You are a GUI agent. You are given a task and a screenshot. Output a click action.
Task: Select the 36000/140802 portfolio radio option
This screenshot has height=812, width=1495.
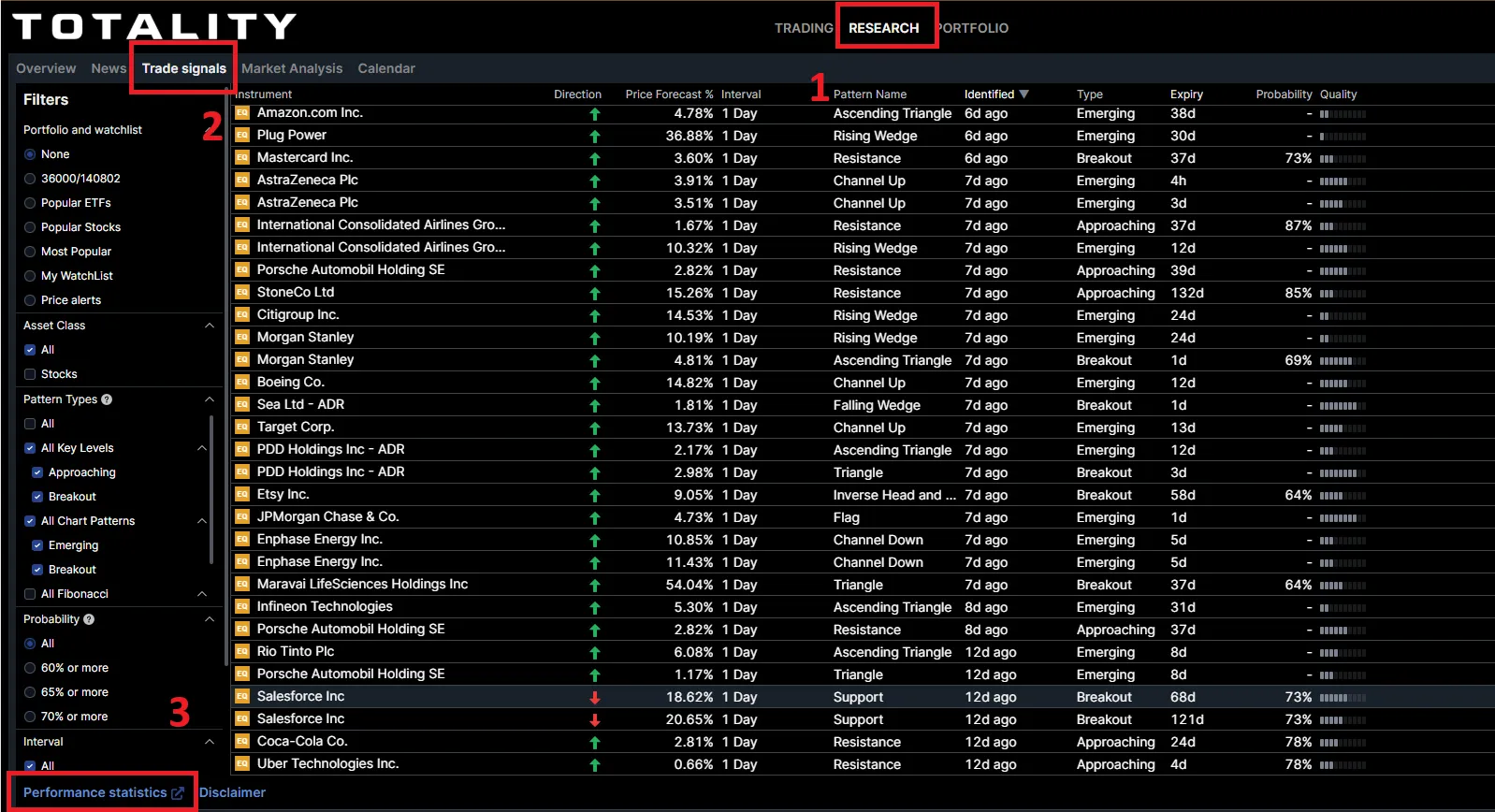click(x=30, y=179)
